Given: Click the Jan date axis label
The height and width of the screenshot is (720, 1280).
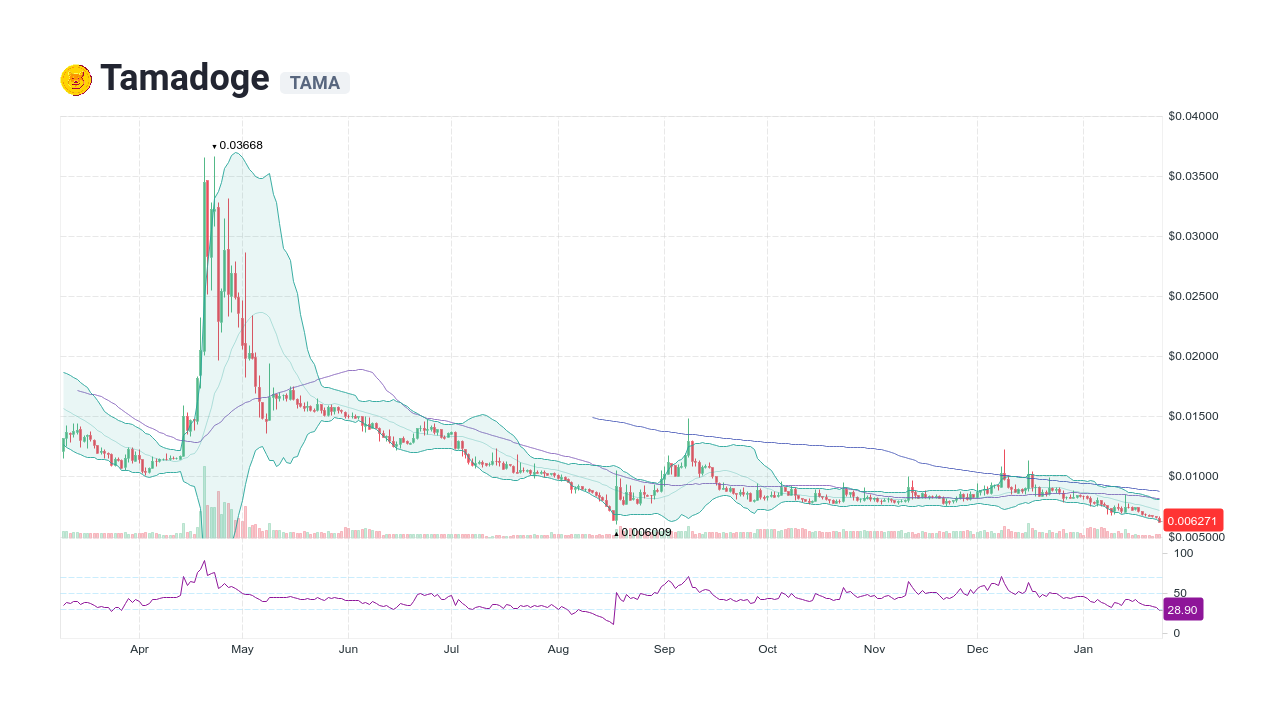Looking at the screenshot, I should [1083, 649].
